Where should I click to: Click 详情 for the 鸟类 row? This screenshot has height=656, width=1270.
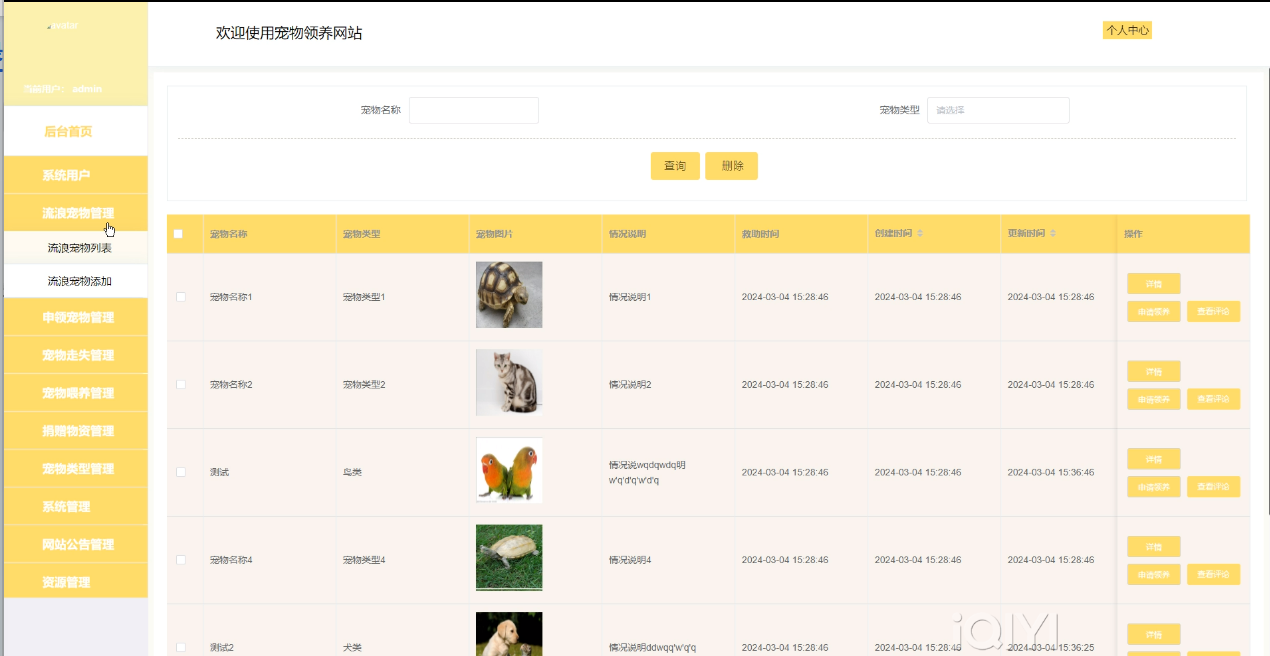coord(1154,459)
